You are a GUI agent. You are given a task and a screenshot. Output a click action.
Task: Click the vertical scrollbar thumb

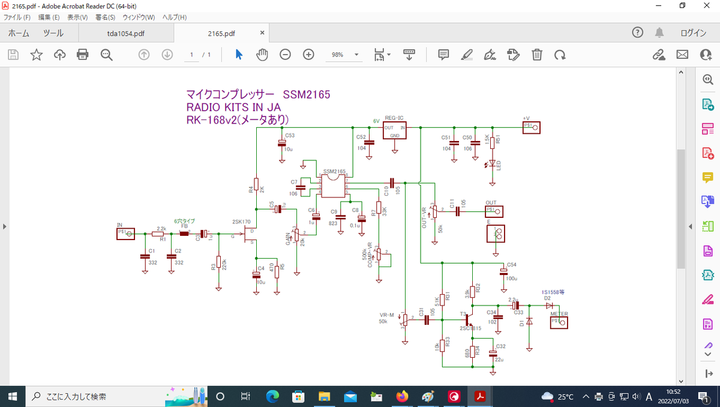point(681,210)
